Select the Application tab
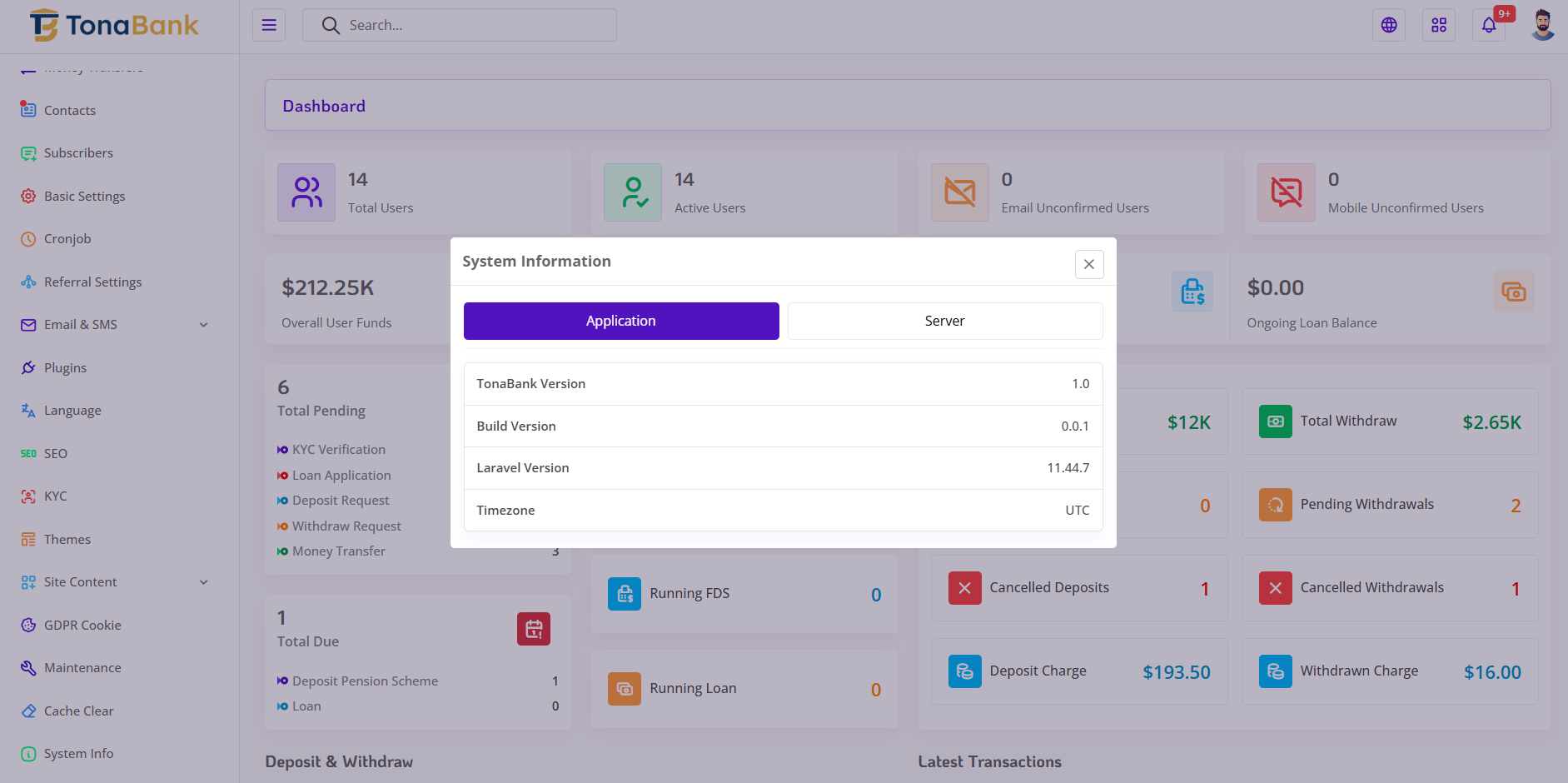Image resolution: width=1568 pixels, height=783 pixels. point(621,321)
